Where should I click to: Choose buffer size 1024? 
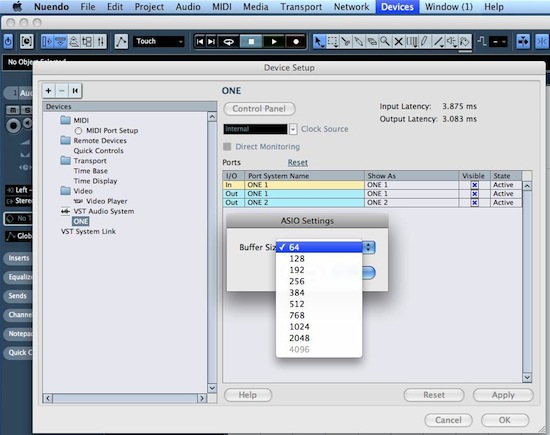point(319,327)
